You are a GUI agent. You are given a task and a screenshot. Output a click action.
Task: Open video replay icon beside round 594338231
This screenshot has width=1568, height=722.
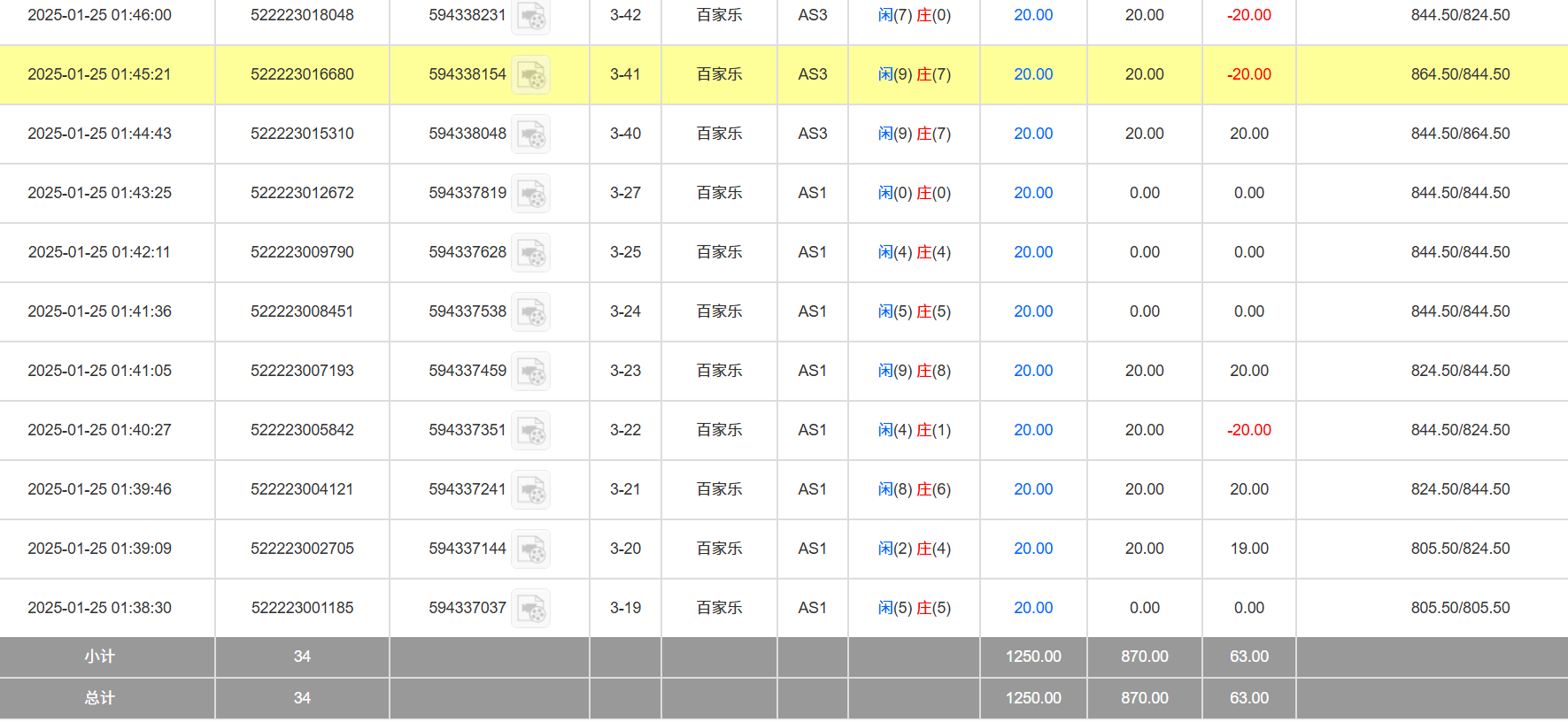tap(531, 17)
